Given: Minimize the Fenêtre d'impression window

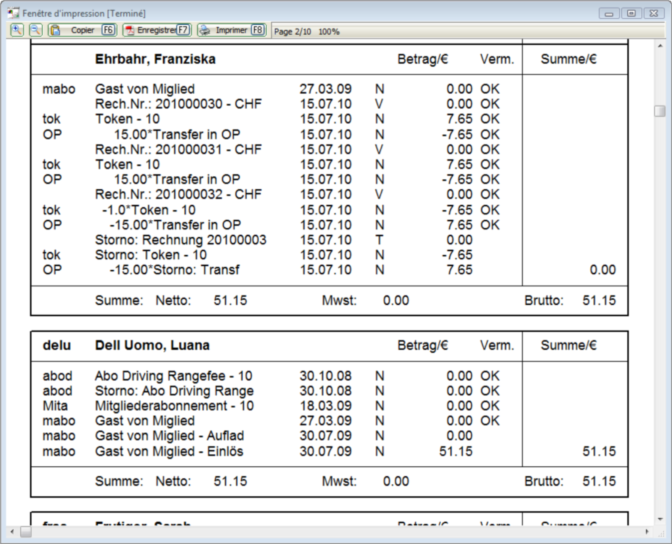Looking at the screenshot, I should (609, 13).
